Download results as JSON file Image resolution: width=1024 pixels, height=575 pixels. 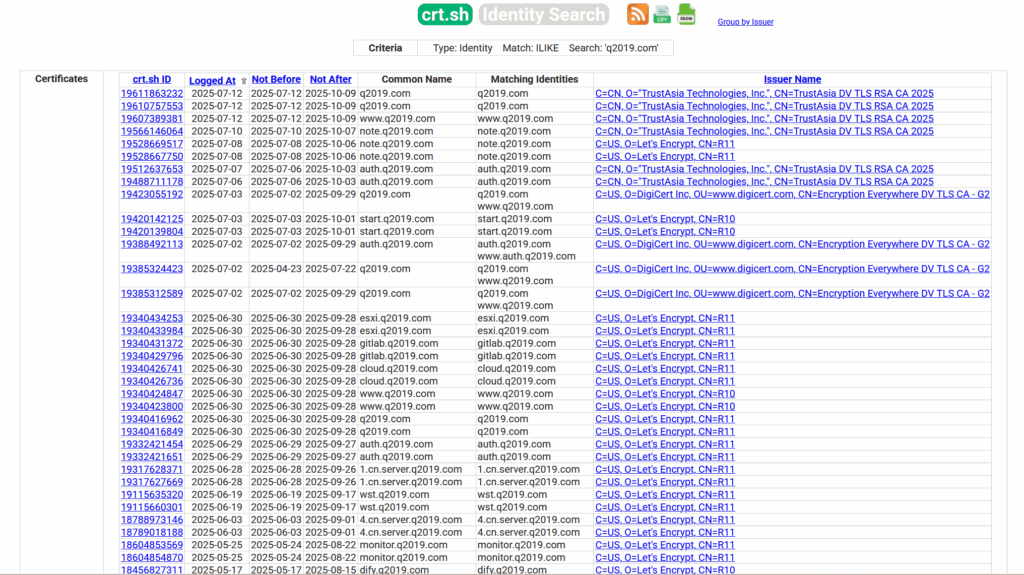(686, 14)
